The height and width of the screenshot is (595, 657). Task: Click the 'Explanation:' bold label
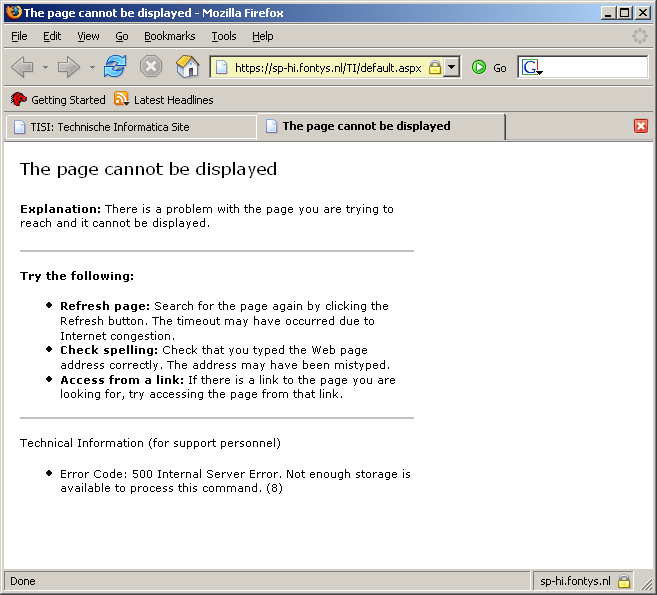(60, 209)
